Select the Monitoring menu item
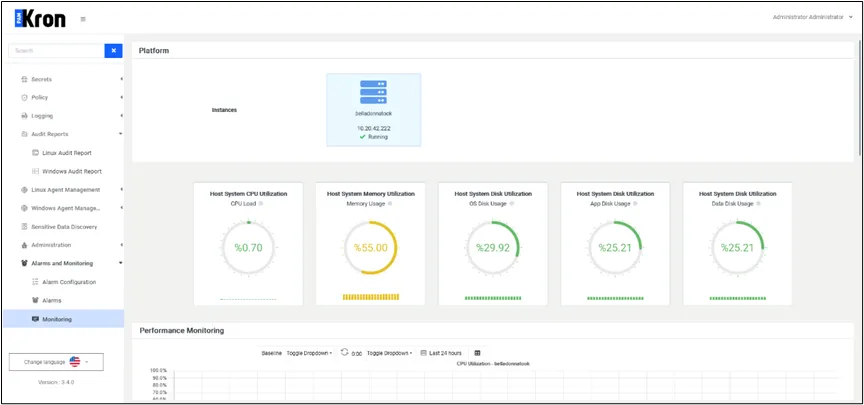 pos(63,319)
